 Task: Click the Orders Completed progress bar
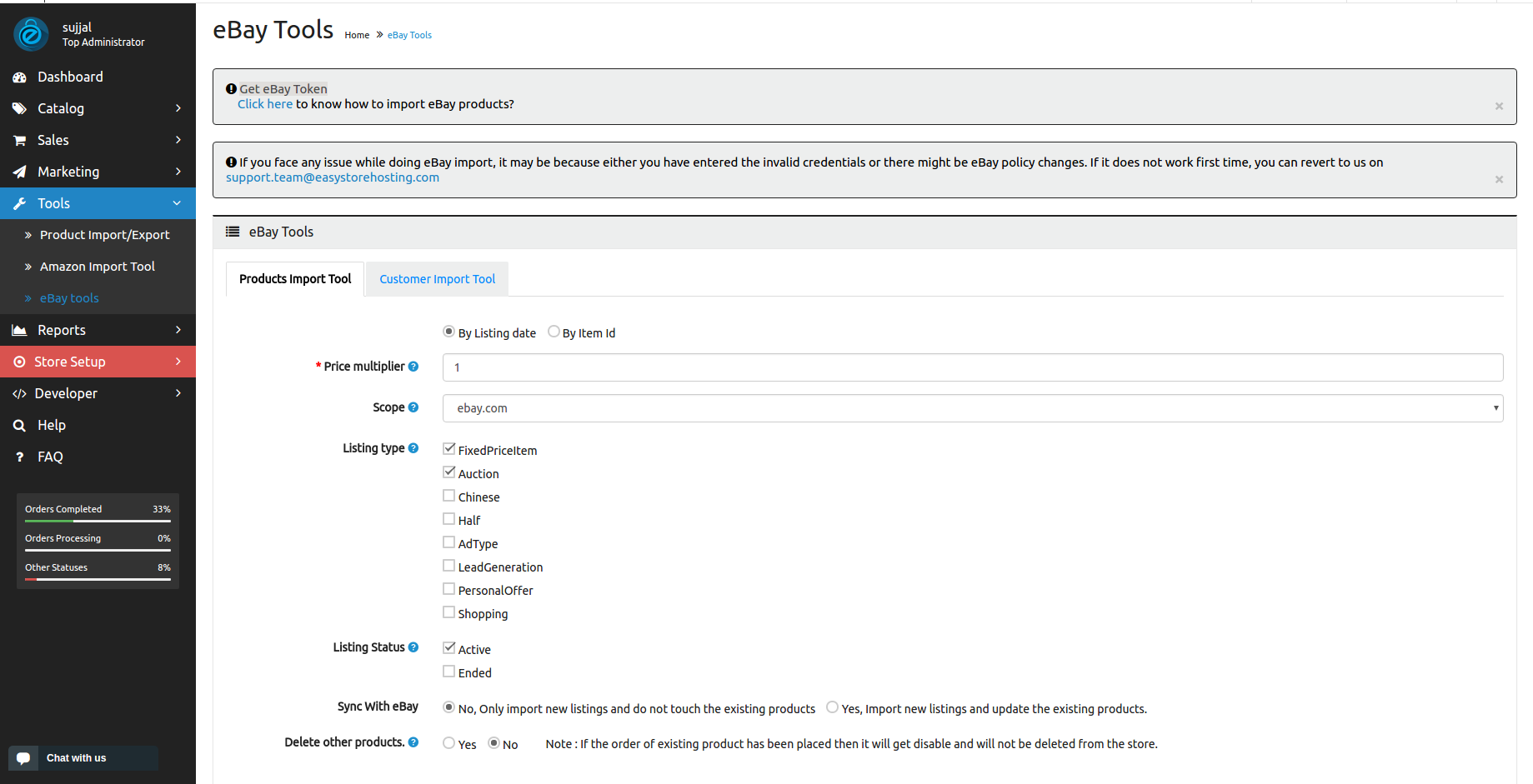(x=98, y=521)
